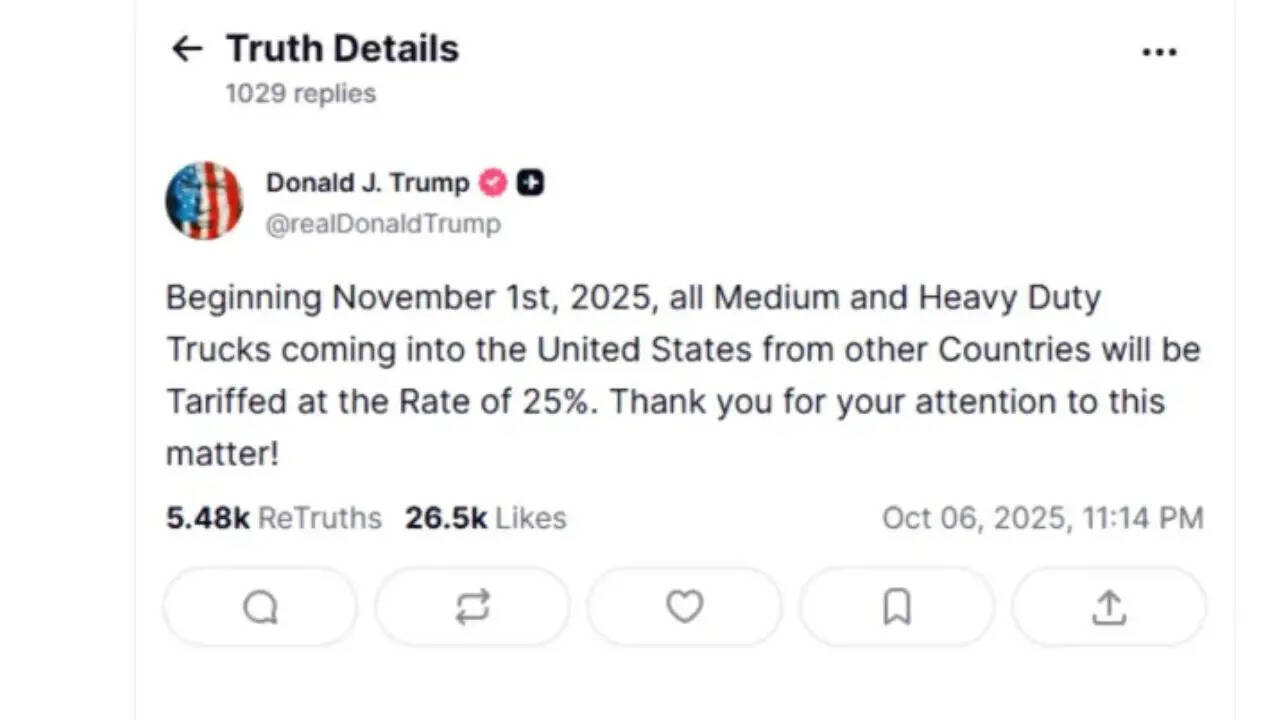Click the pink verified checkmark badge
The width and height of the screenshot is (1280, 720).
point(493,183)
